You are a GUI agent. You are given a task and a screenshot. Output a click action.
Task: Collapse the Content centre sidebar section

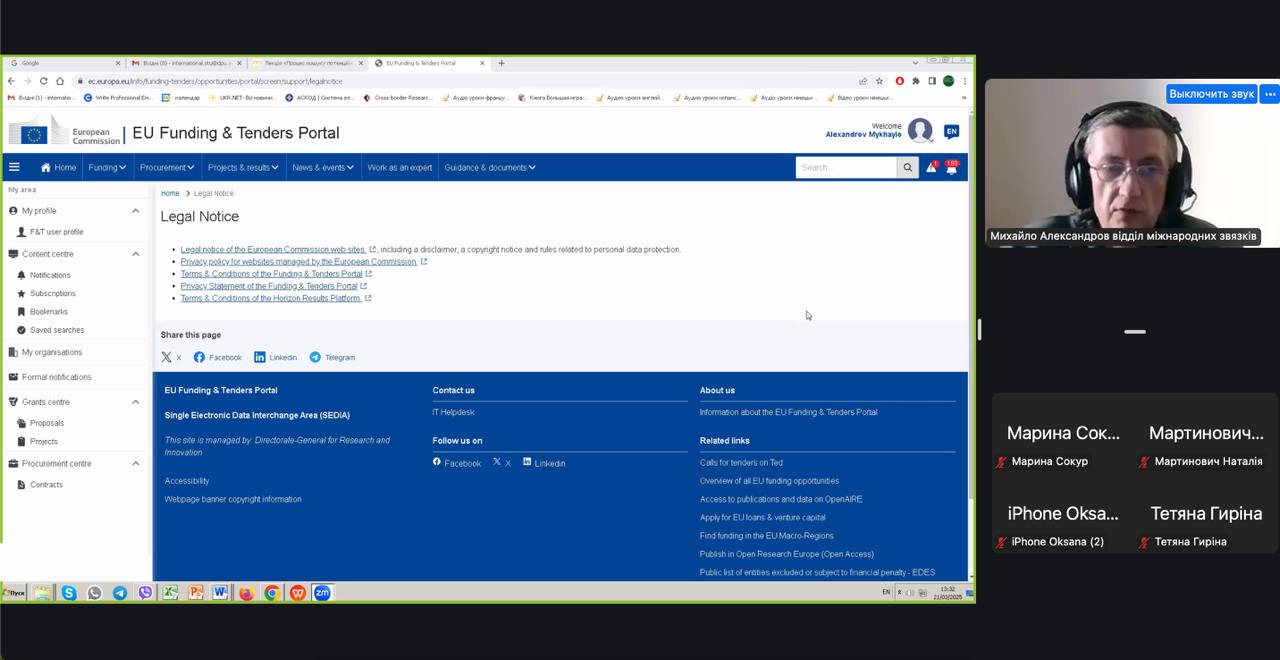pos(136,254)
